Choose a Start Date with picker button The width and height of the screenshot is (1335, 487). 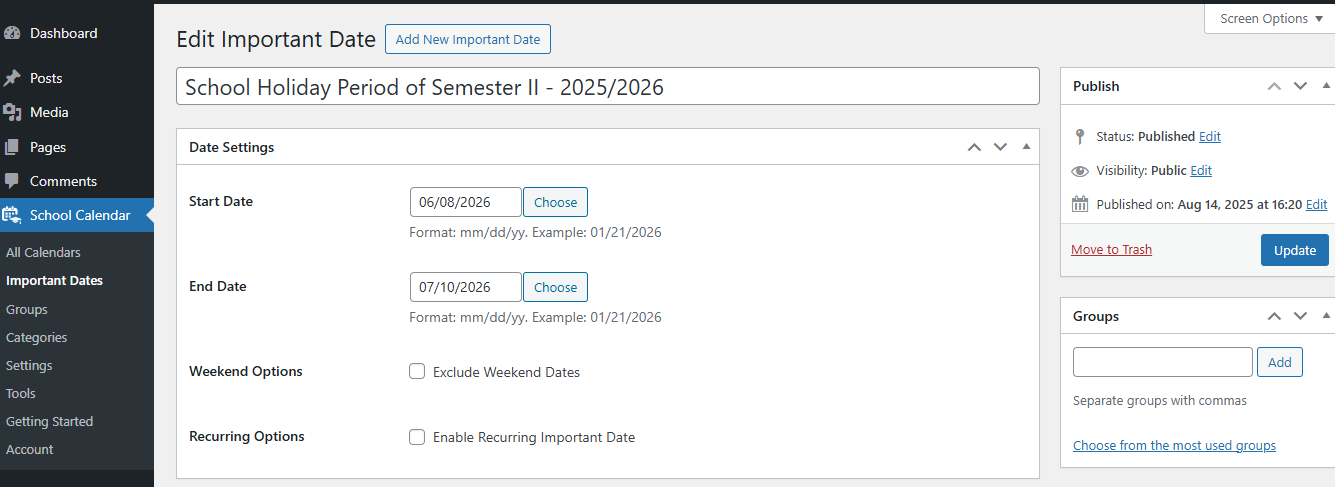coord(555,202)
